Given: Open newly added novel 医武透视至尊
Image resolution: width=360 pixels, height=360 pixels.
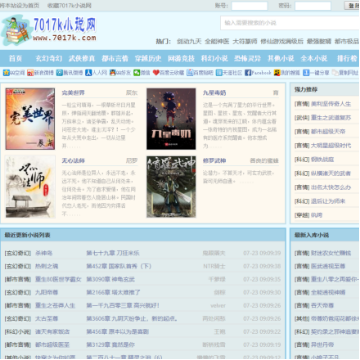Looking at the screenshot, I should click(328, 266).
